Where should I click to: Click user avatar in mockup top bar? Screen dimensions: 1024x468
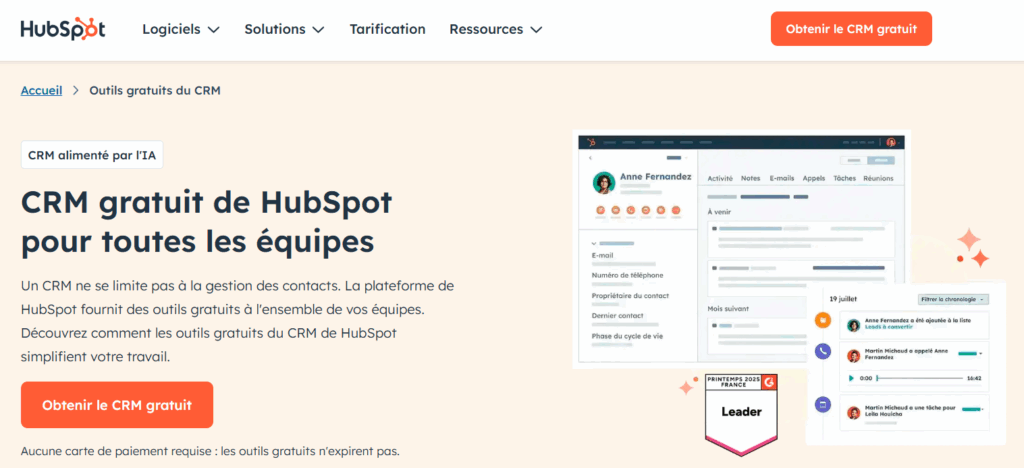point(891,142)
